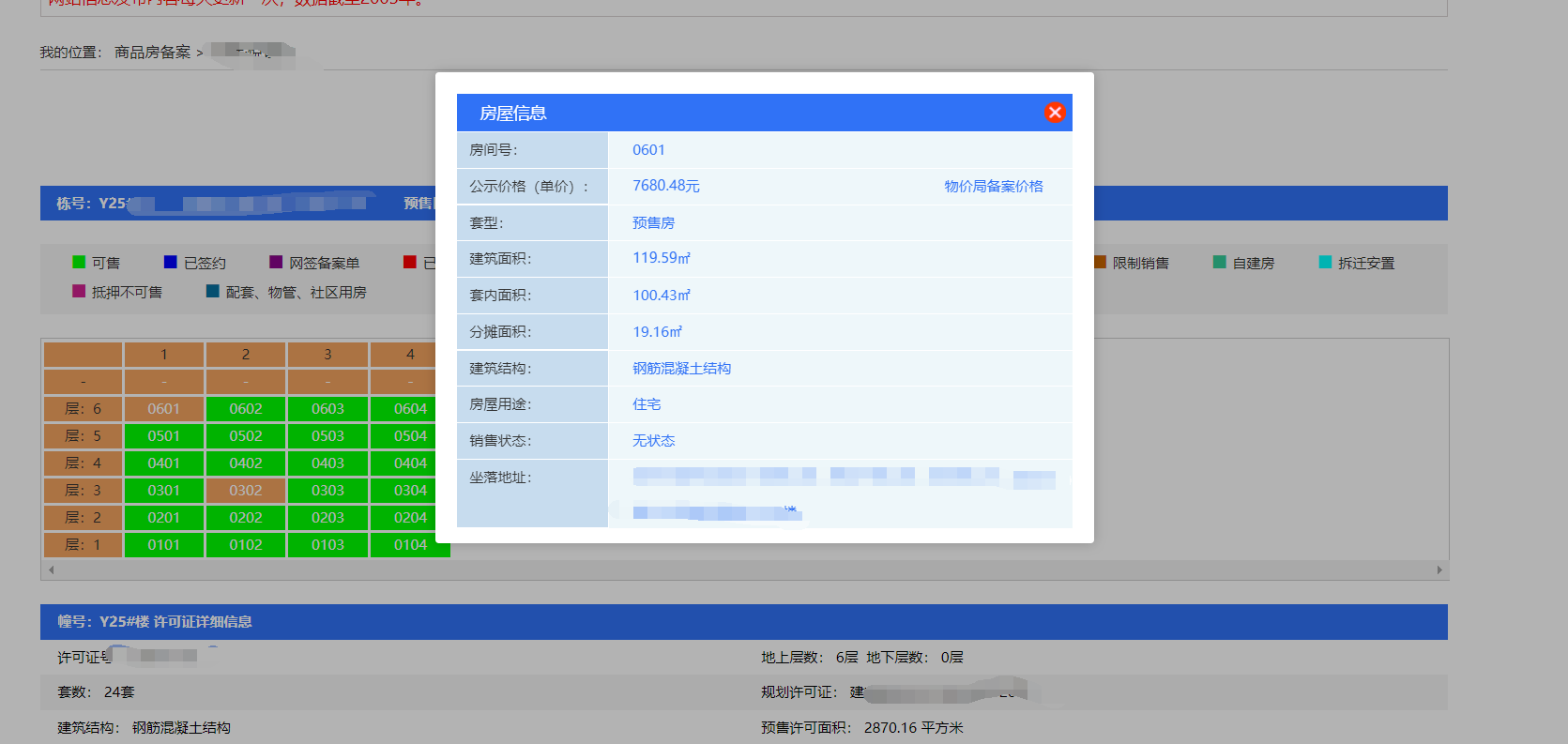The height and width of the screenshot is (744, 1568).
Task: Open room 0502 details
Action: tap(246, 436)
